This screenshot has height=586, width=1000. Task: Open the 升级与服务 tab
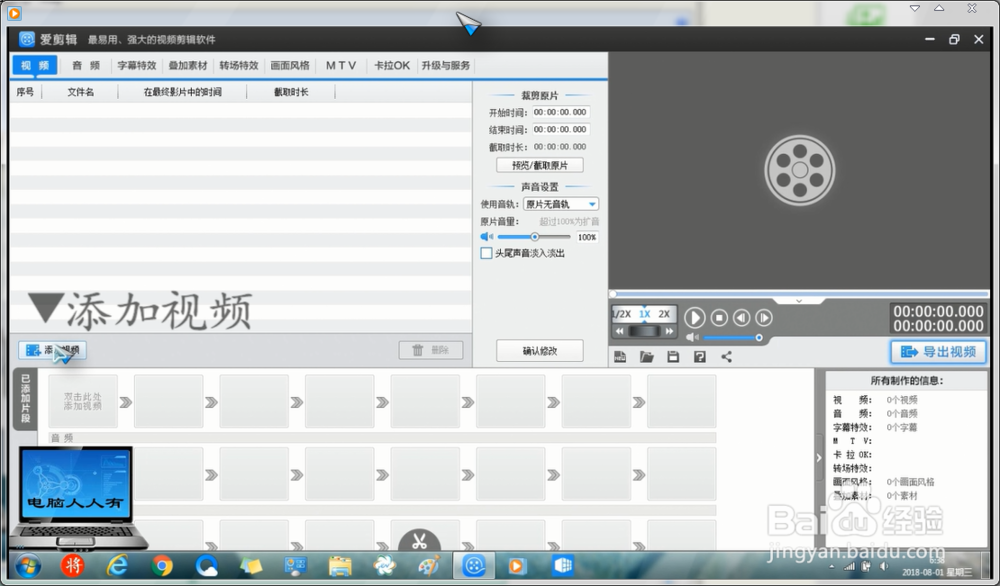[446, 65]
